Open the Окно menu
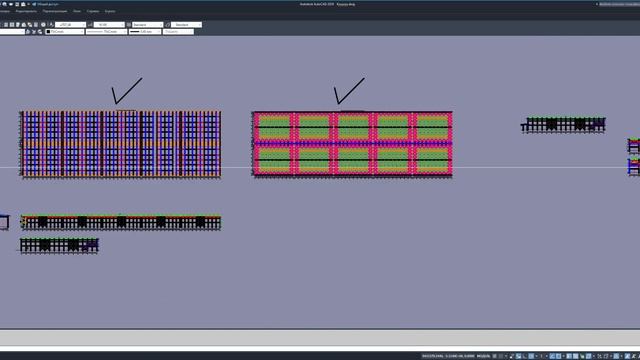This screenshot has width=640, height=360. click(x=77, y=11)
